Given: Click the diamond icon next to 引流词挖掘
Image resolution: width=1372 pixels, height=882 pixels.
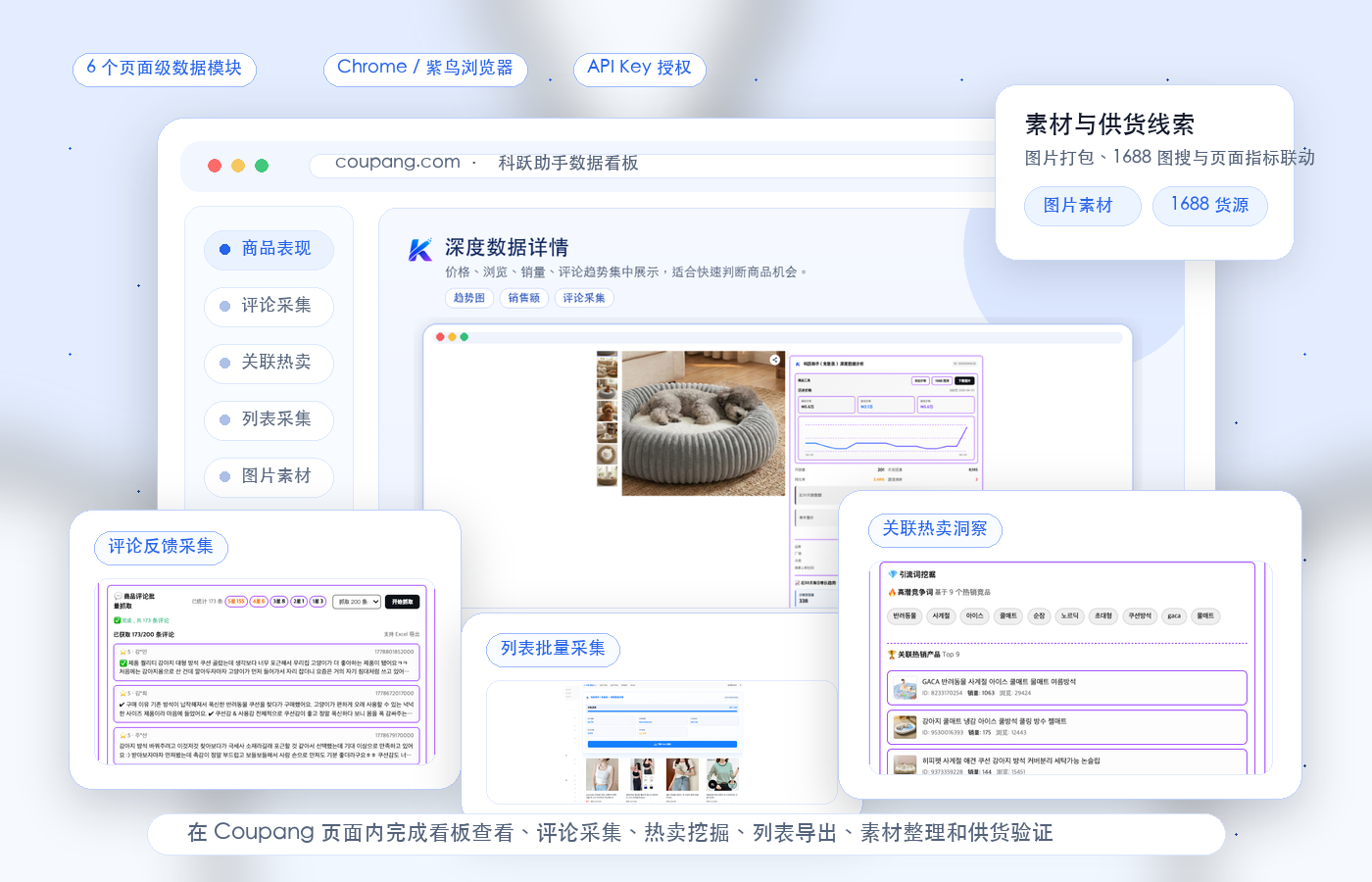Looking at the screenshot, I should (x=893, y=574).
